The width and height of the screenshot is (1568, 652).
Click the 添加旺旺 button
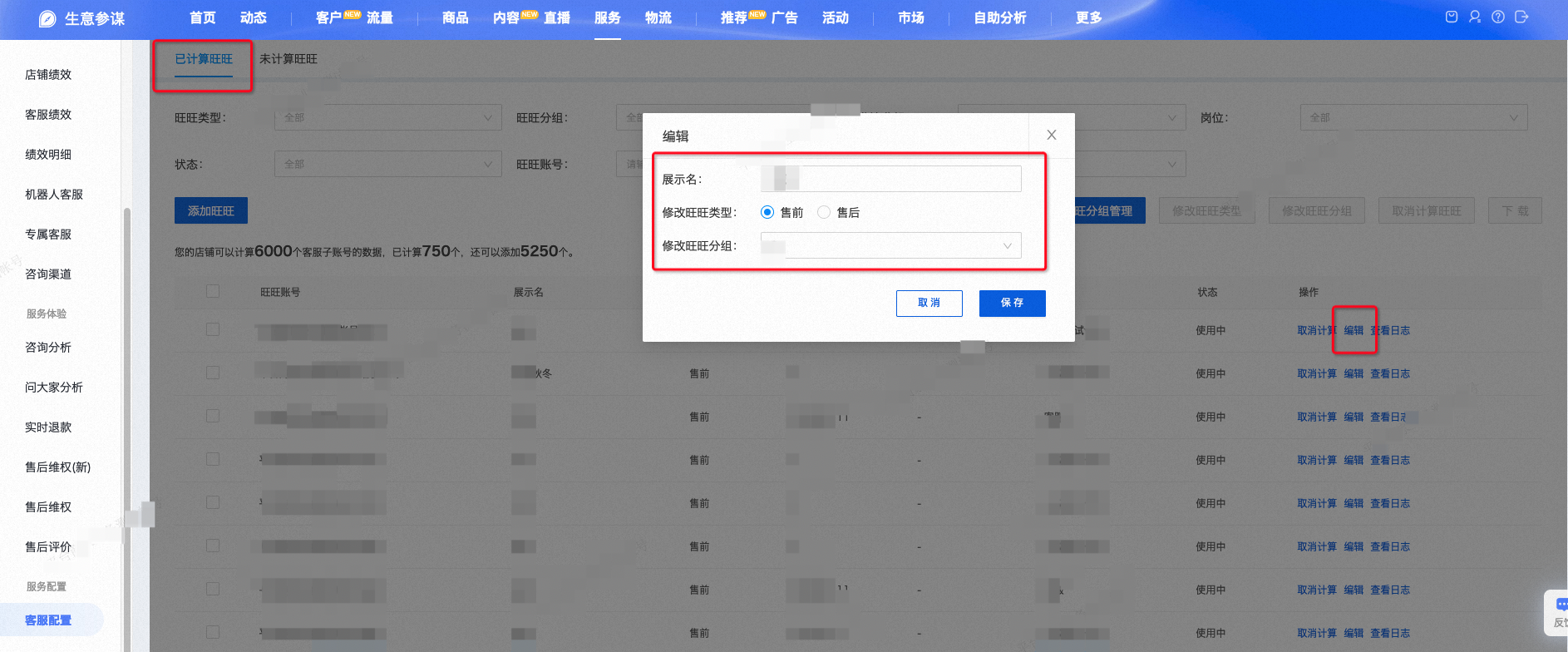tap(211, 210)
